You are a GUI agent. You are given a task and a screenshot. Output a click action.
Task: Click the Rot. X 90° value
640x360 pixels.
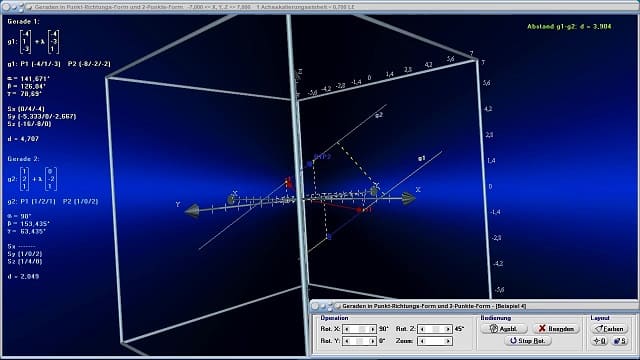pos(383,329)
